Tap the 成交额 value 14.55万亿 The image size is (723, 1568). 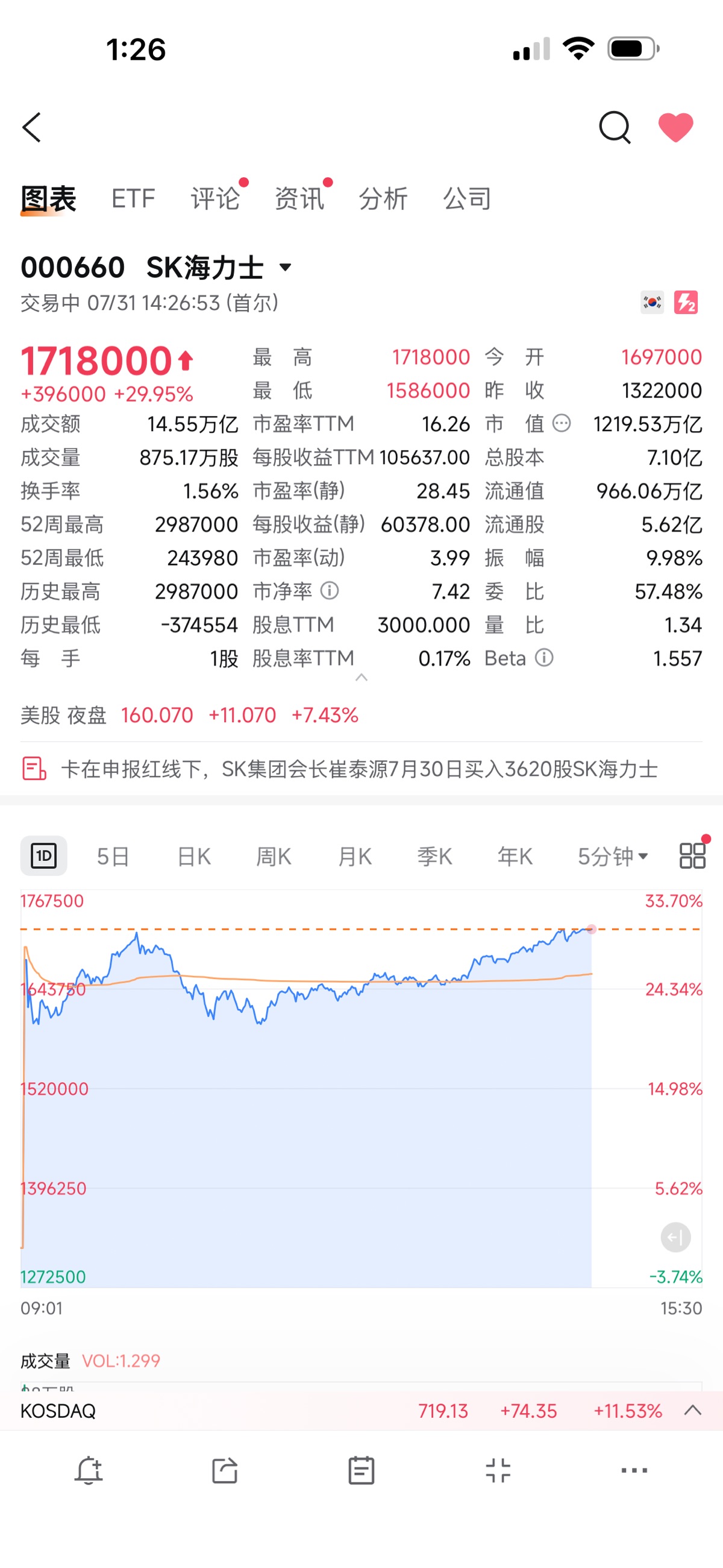(x=192, y=424)
